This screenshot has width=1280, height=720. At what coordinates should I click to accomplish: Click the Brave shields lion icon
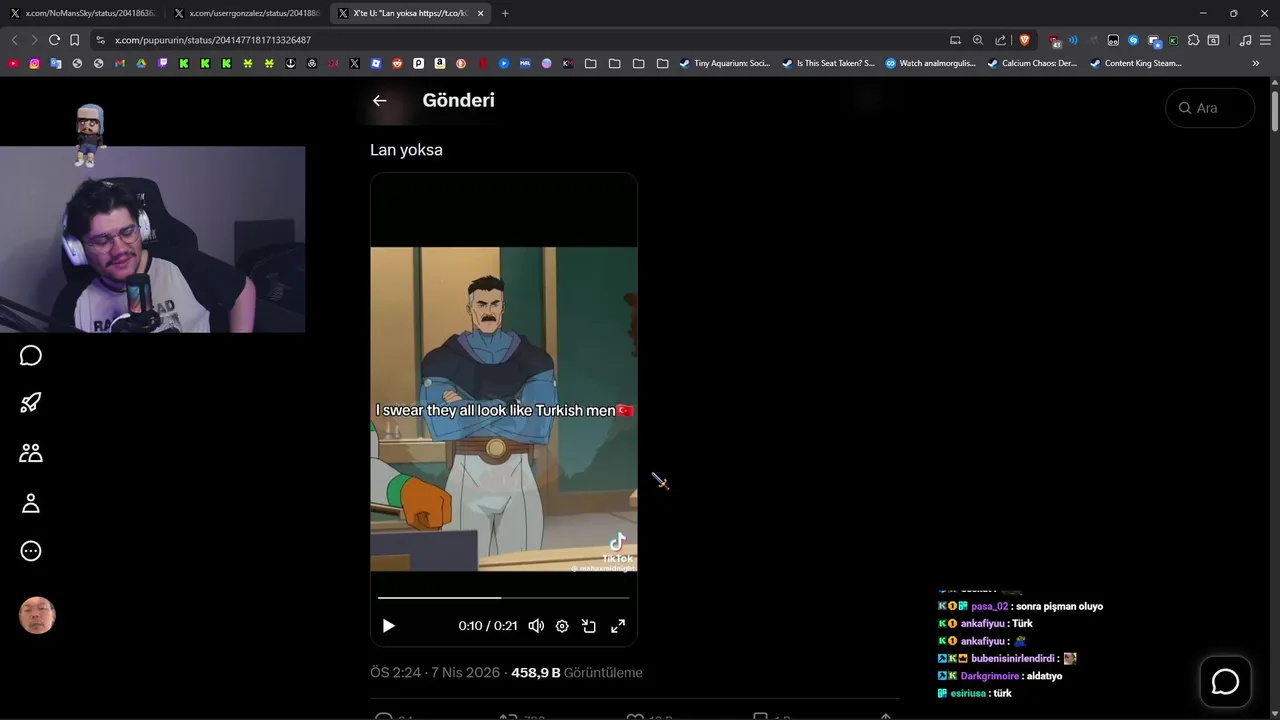click(1024, 40)
